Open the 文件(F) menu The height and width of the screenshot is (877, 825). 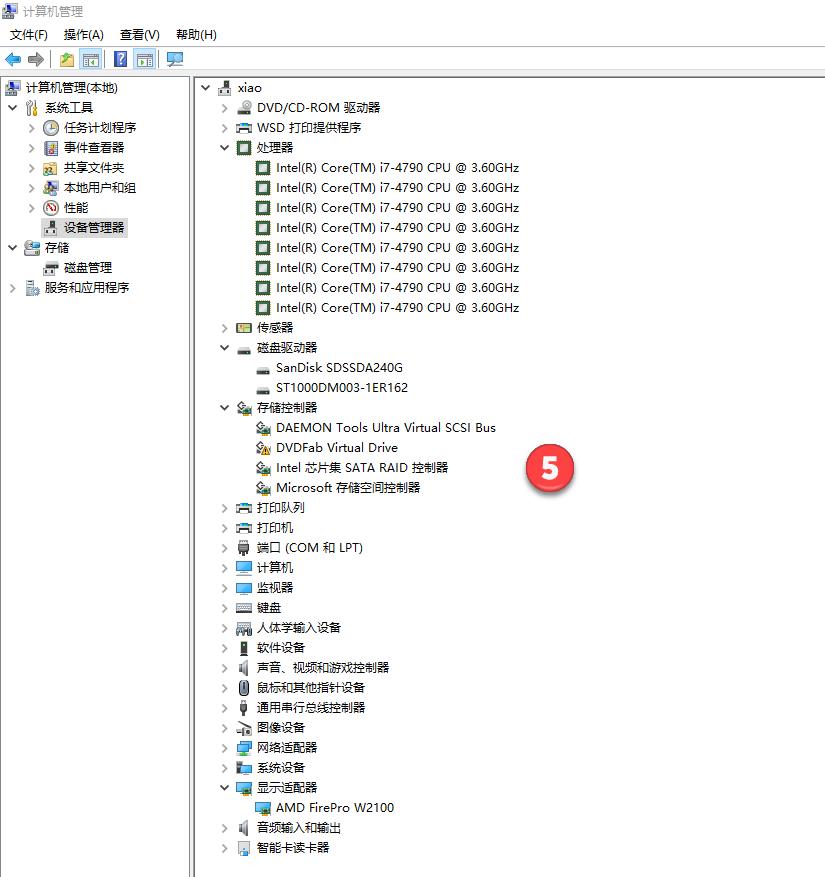pos(29,35)
